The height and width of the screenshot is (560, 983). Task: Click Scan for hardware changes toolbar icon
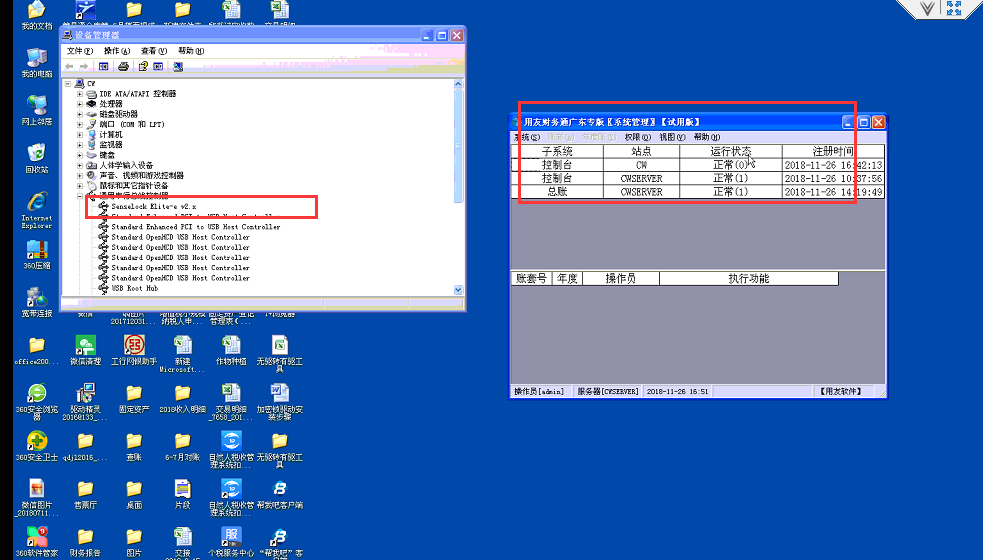click(178, 66)
